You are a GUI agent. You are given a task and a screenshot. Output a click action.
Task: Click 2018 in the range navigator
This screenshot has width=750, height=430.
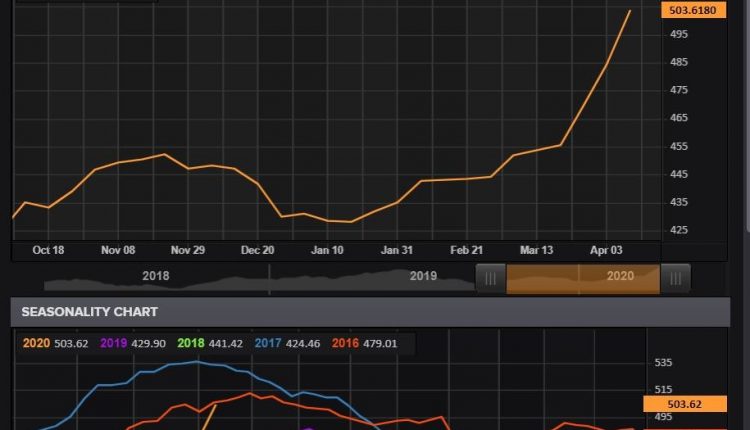(x=155, y=276)
